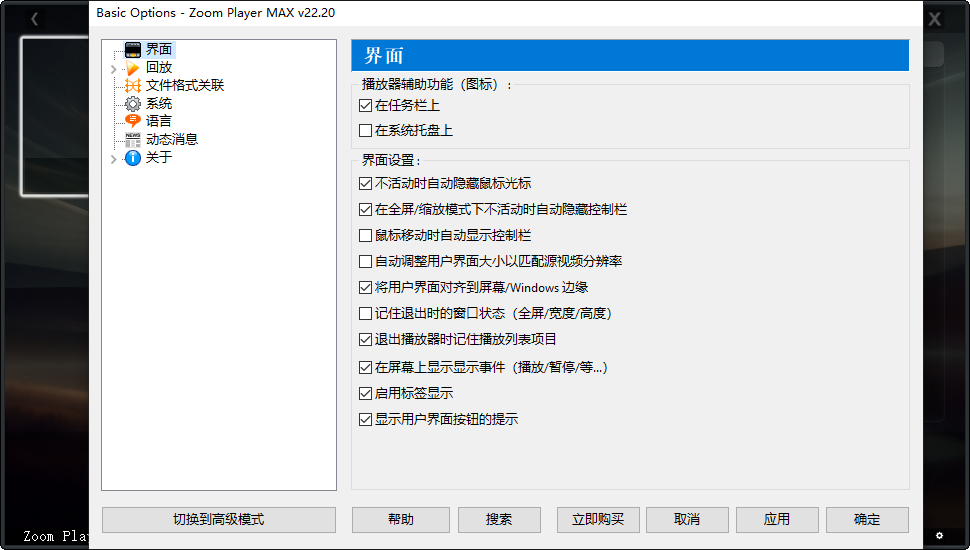Open the 动态消息 page
The width and height of the screenshot is (970, 550).
(x=172, y=139)
